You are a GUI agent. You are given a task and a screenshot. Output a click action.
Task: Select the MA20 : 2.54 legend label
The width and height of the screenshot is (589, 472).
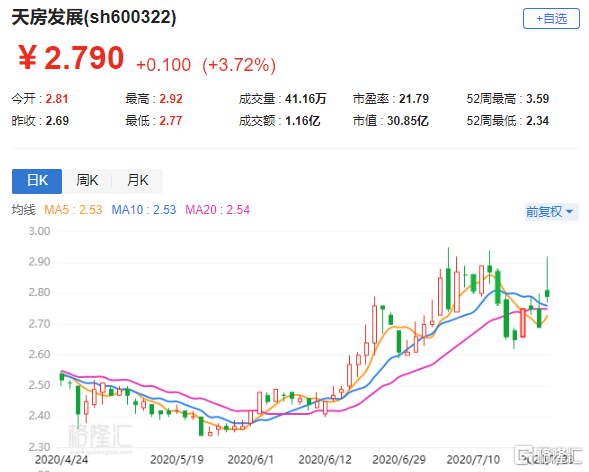click(217, 210)
